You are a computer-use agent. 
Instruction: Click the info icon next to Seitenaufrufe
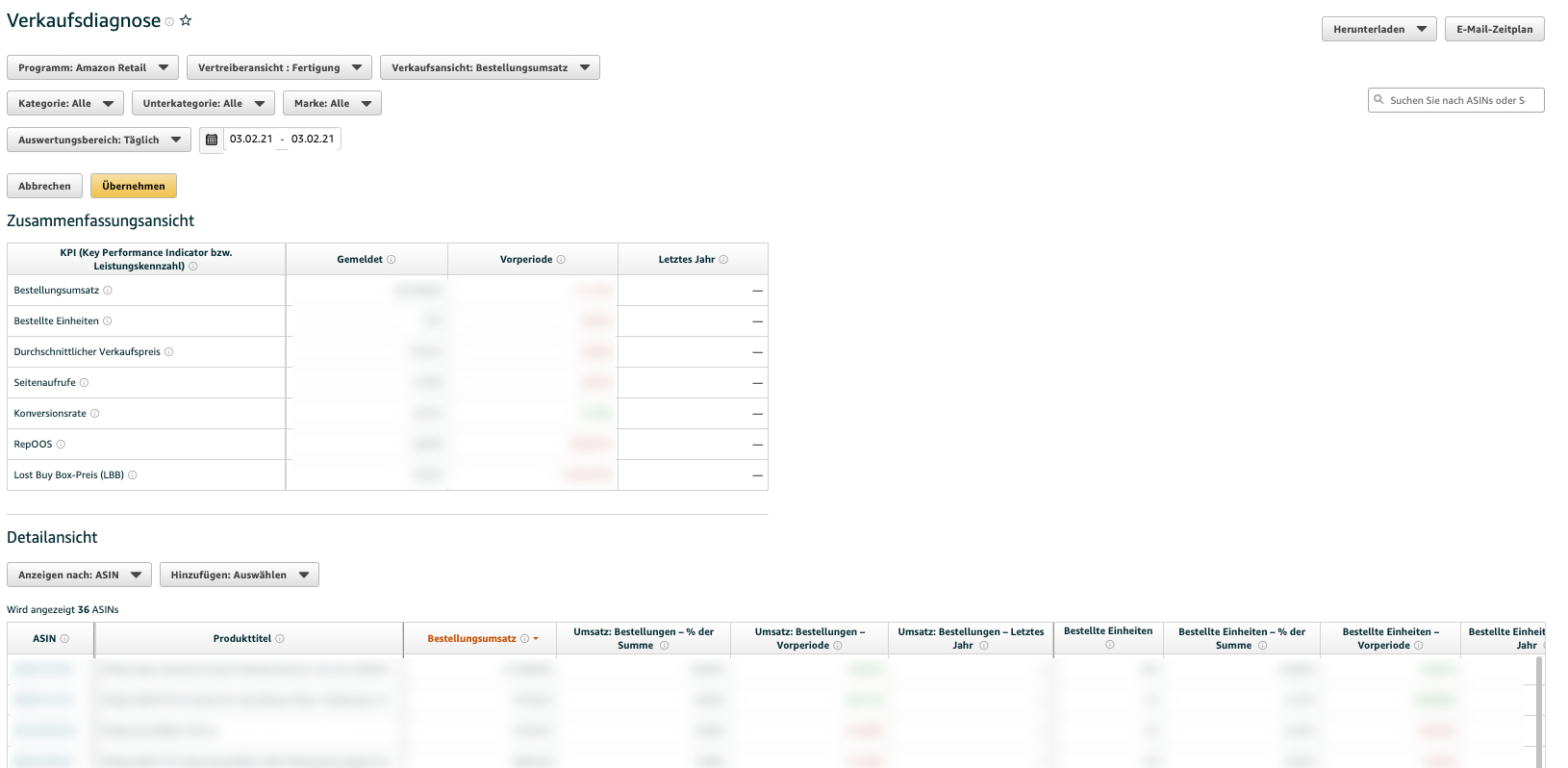[x=84, y=383]
